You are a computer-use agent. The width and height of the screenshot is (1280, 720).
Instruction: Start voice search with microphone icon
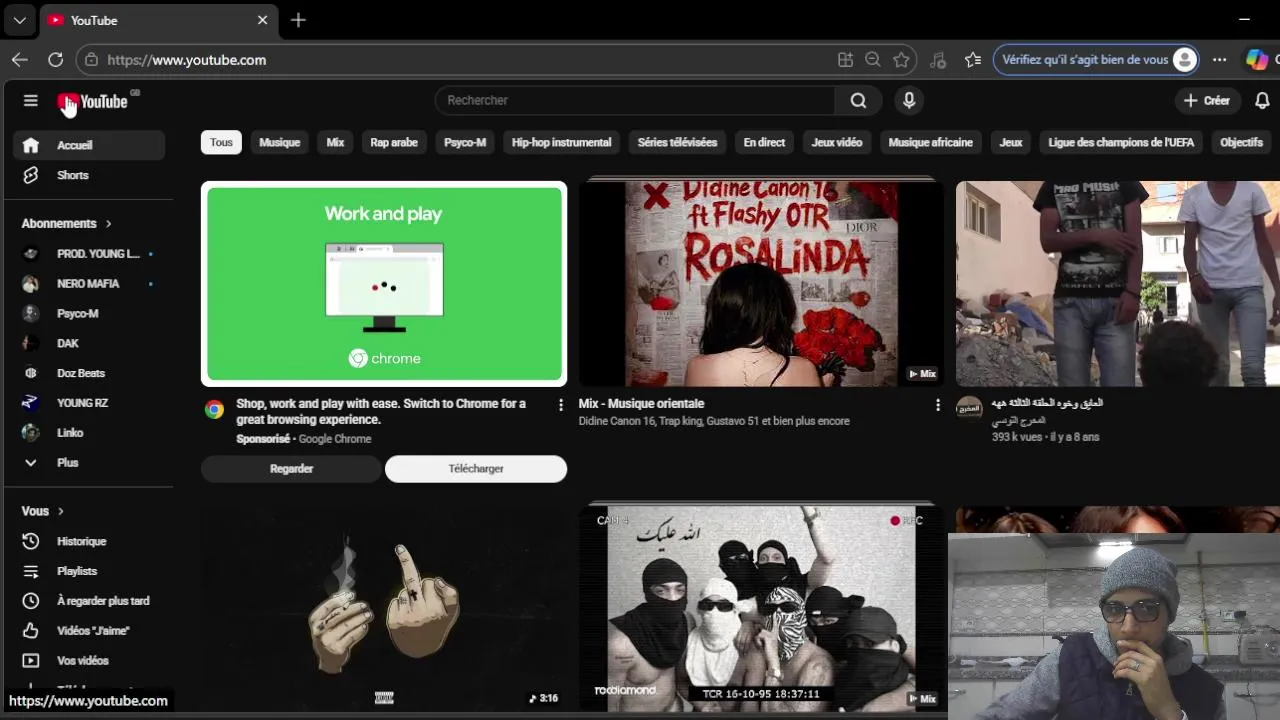point(909,100)
